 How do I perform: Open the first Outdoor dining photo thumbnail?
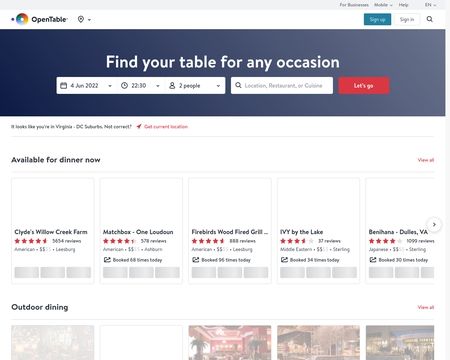pyautogui.click(x=53, y=343)
